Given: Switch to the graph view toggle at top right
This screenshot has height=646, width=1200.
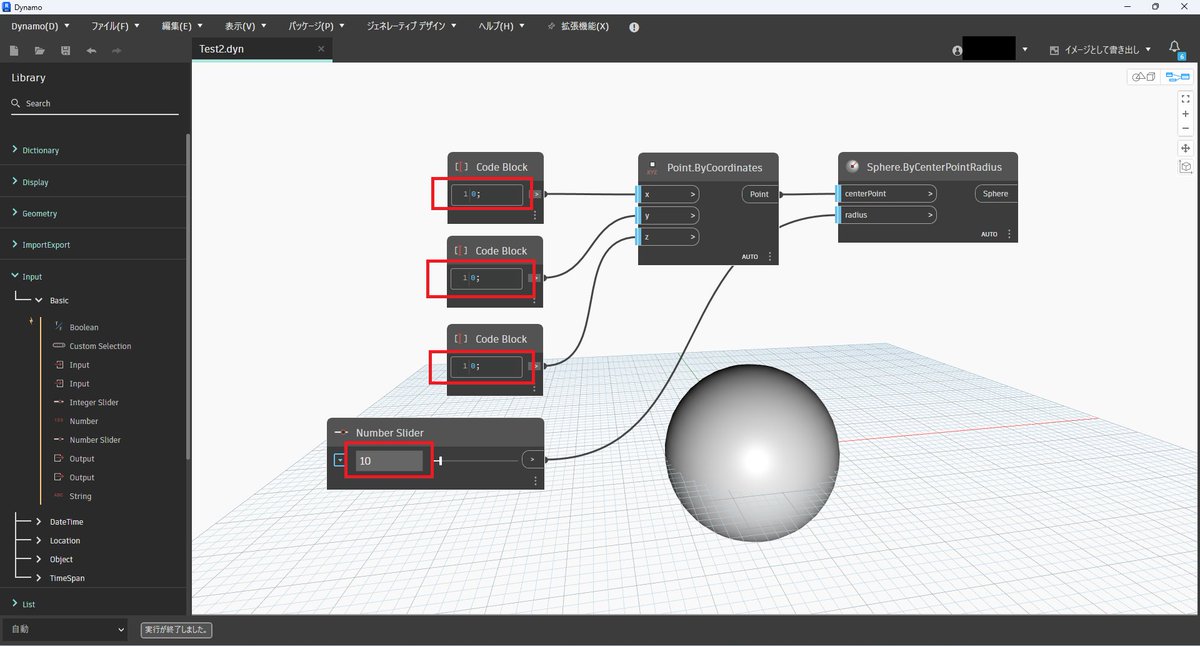Looking at the screenshot, I should pyautogui.click(x=1178, y=76).
